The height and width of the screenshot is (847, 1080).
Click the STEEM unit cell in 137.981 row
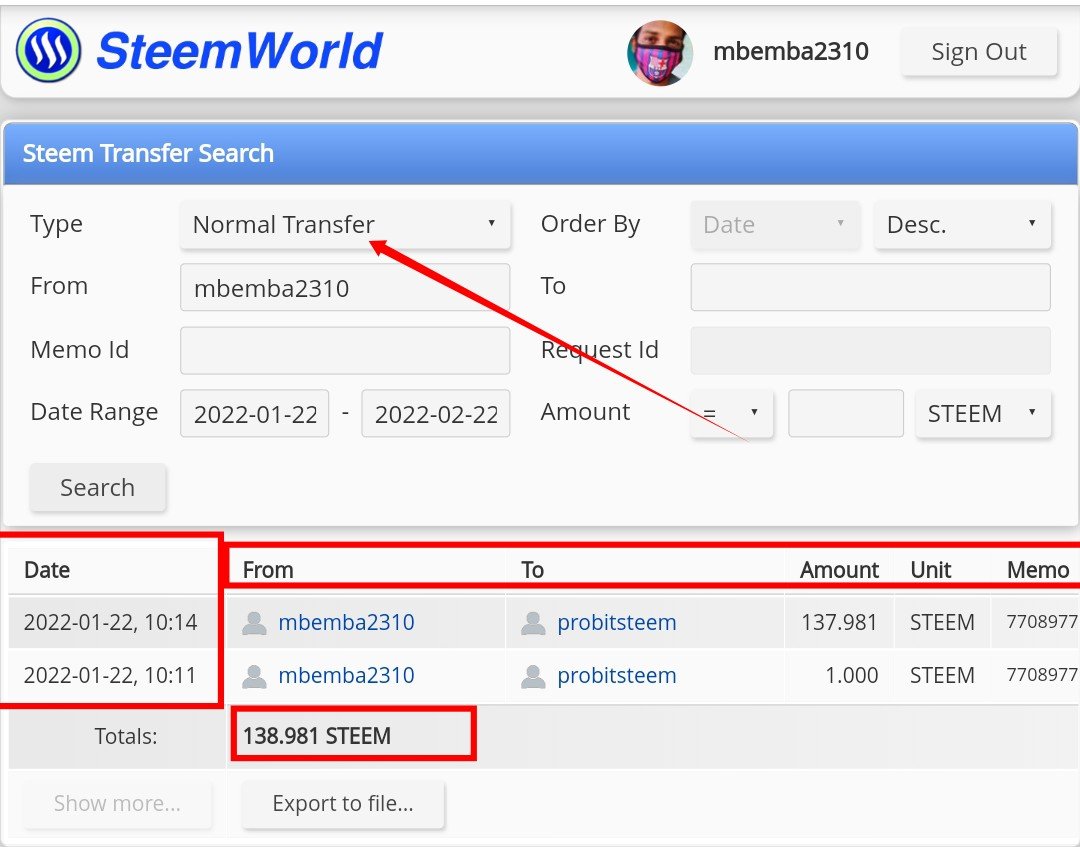(942, 623)
